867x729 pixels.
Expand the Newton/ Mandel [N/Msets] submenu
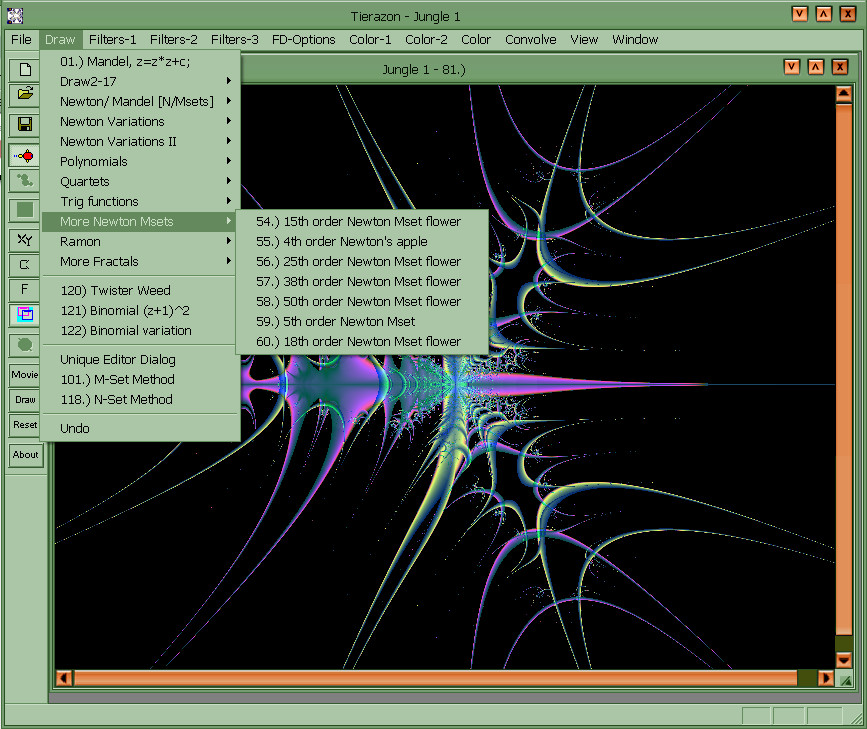pos(140,101)
